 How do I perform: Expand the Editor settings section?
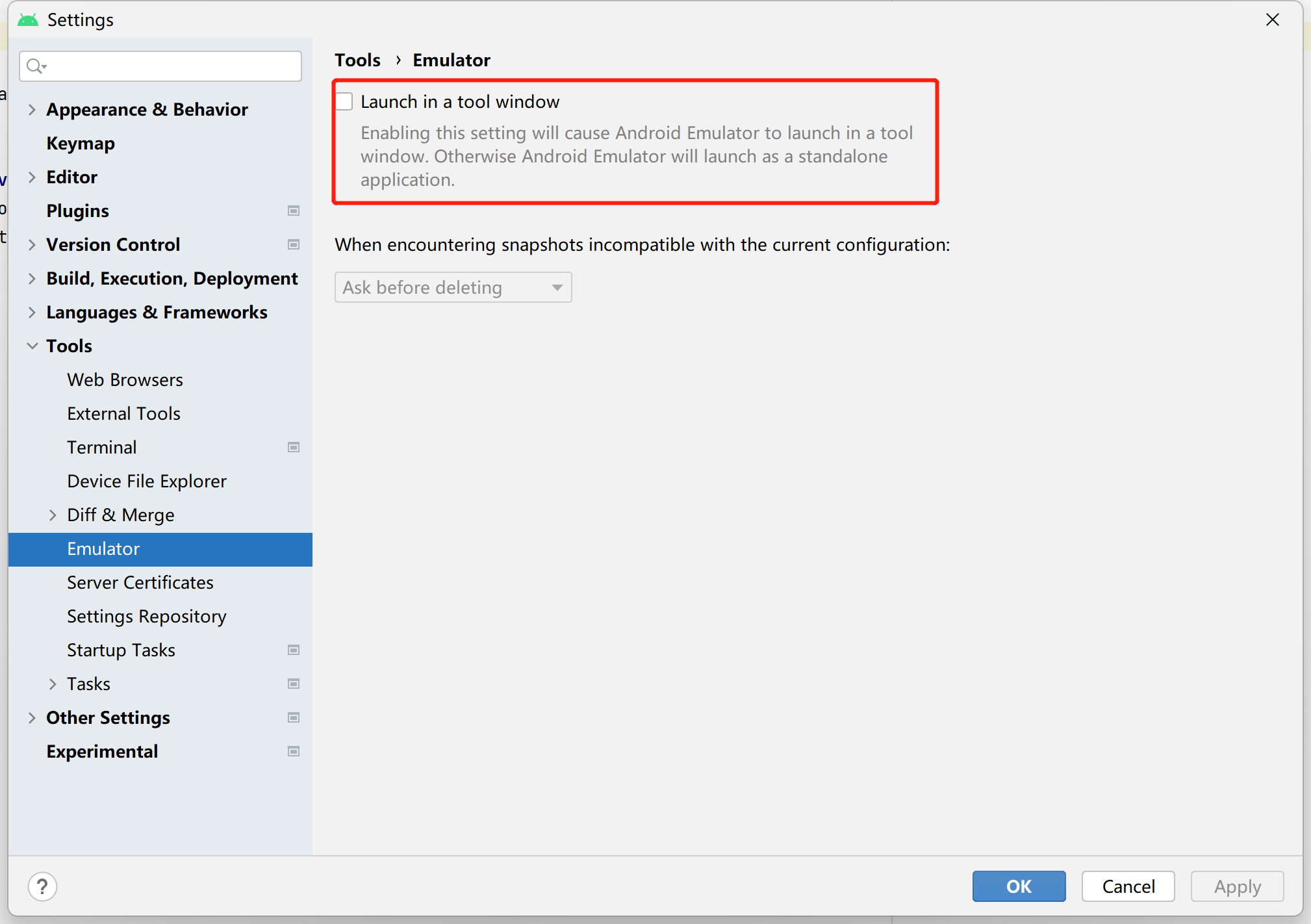(32, 177)
